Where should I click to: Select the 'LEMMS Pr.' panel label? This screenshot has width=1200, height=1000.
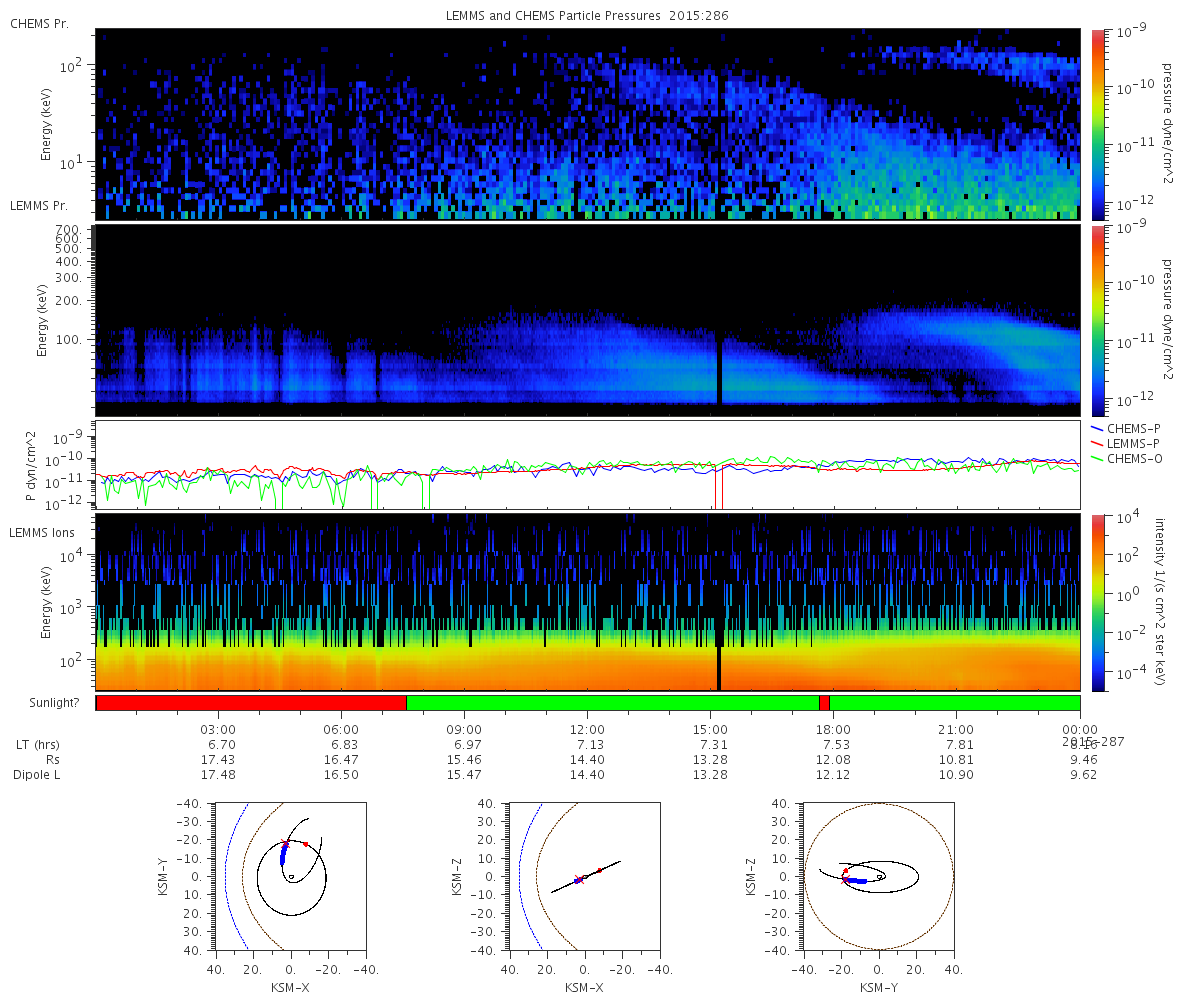coord(39,205)
